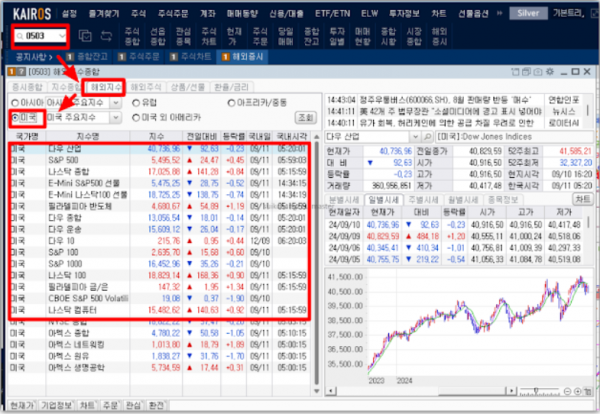The image size is (600, 414).
Task: Open the 투자정보 menu
Action: tap(404, 14)
